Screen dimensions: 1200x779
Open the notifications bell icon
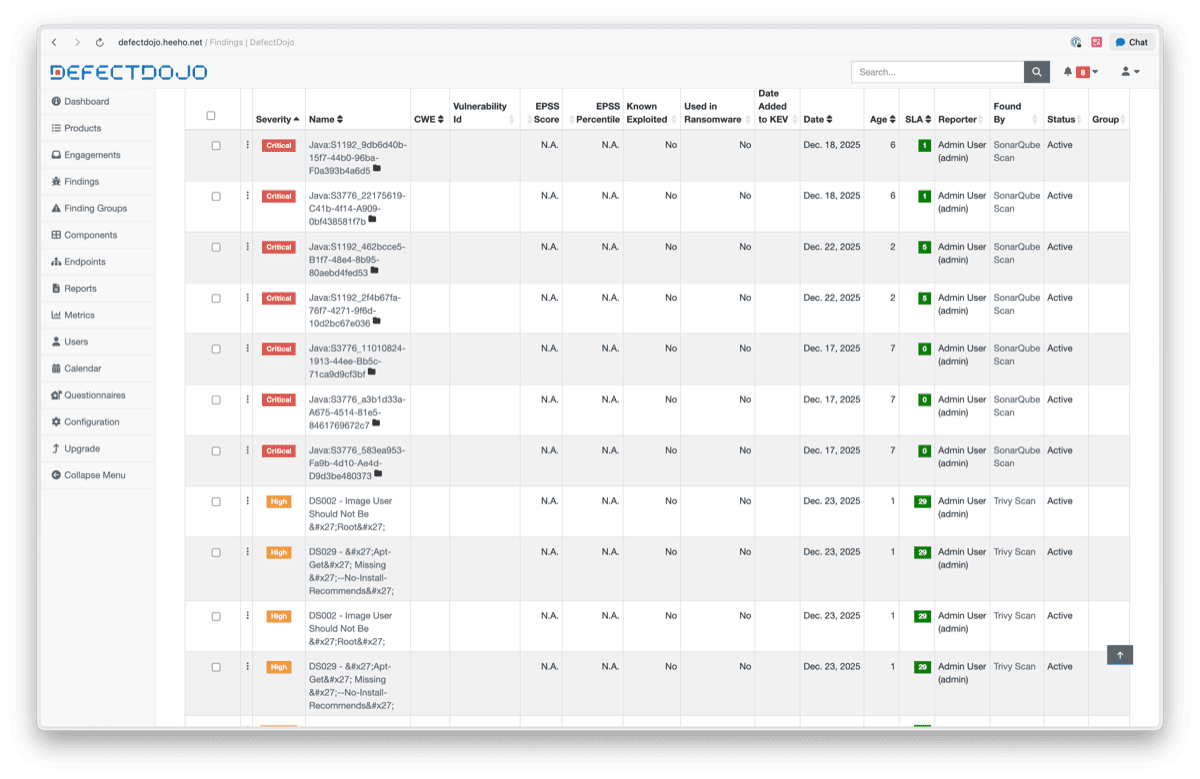(x=1068, y=72)
